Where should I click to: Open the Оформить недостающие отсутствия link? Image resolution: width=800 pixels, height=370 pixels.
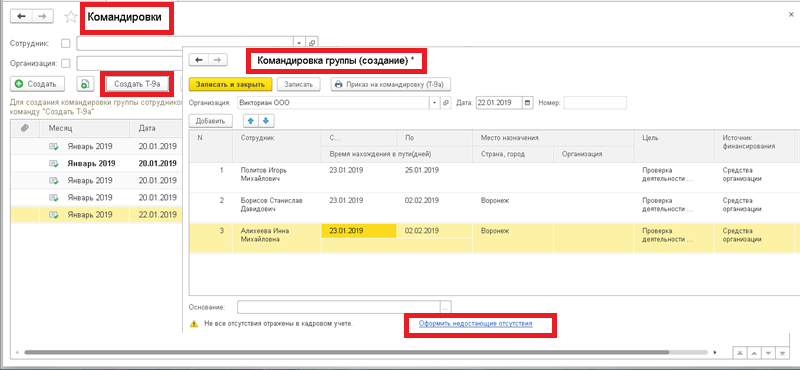[x=476, y=324]
